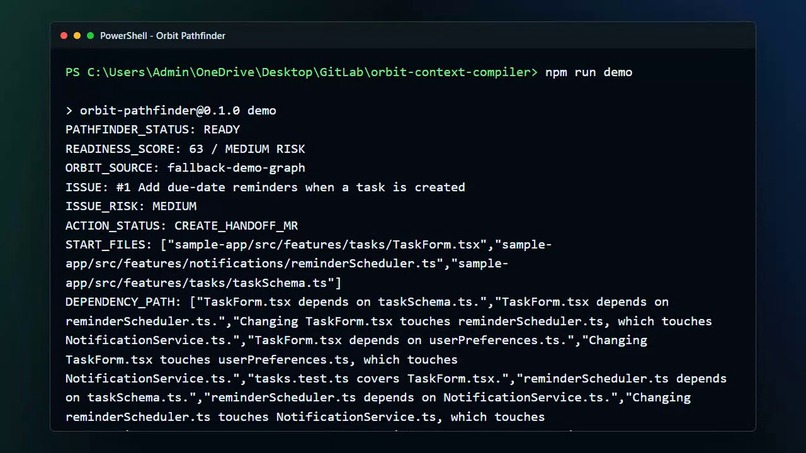Click the 'START_FILES:' label
Viewport: 806px width, 453px height.
click(109, 245)
